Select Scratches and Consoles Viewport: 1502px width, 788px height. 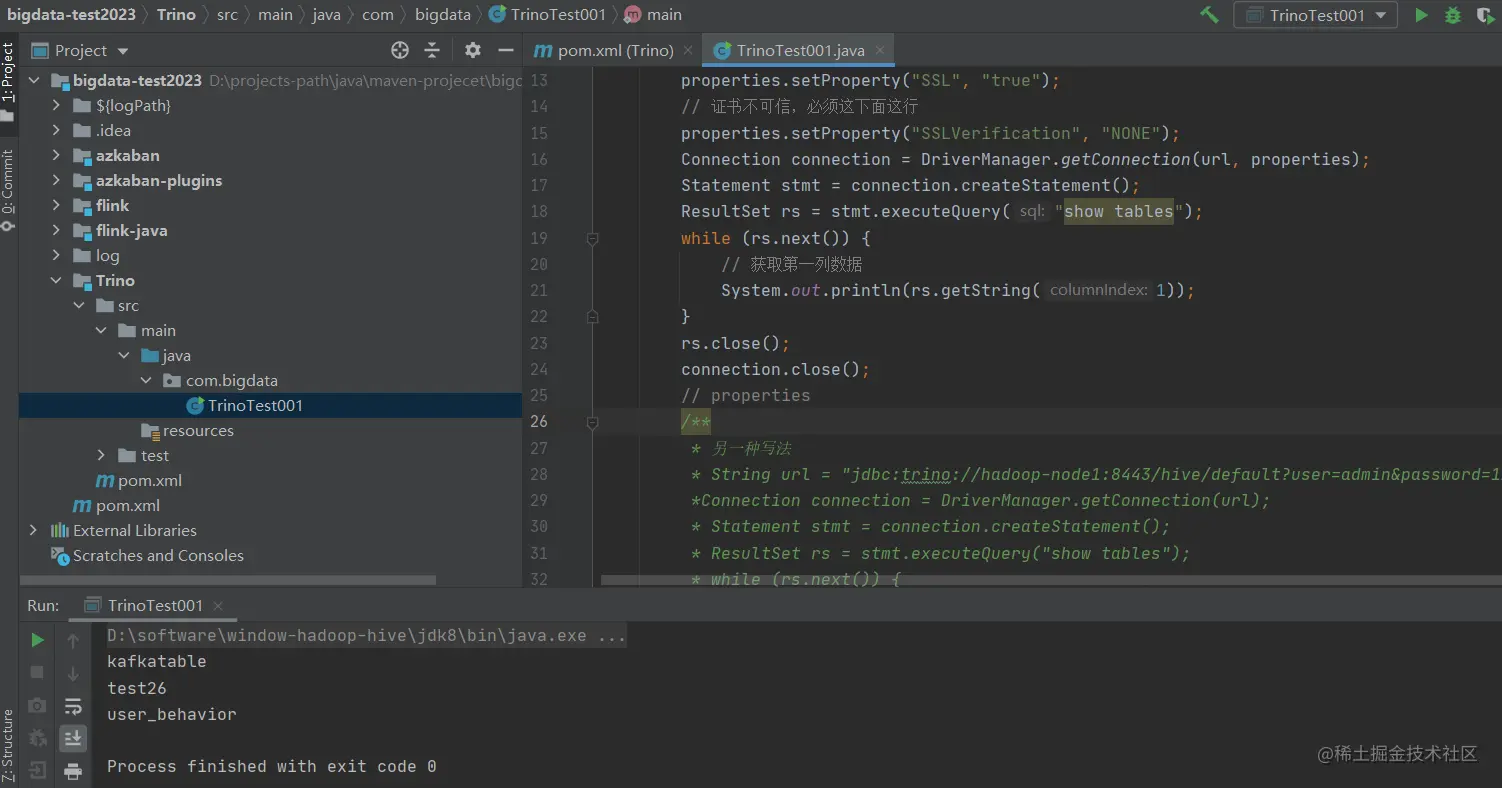(158, 555)
